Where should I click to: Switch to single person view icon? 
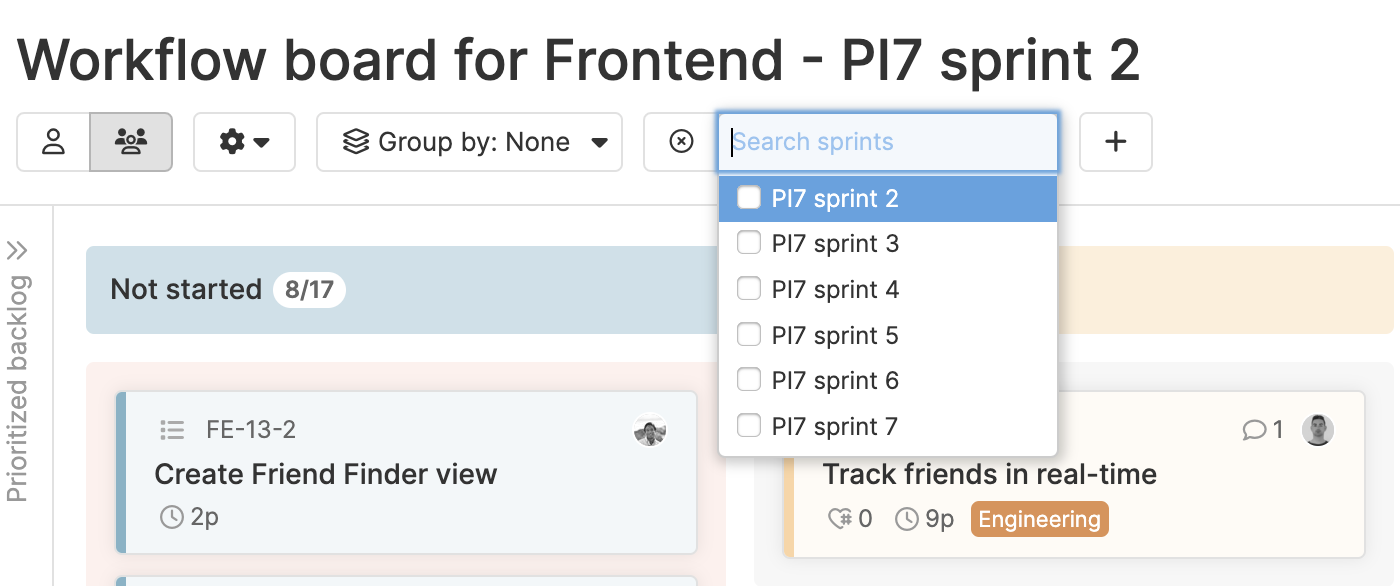(54, 142)
